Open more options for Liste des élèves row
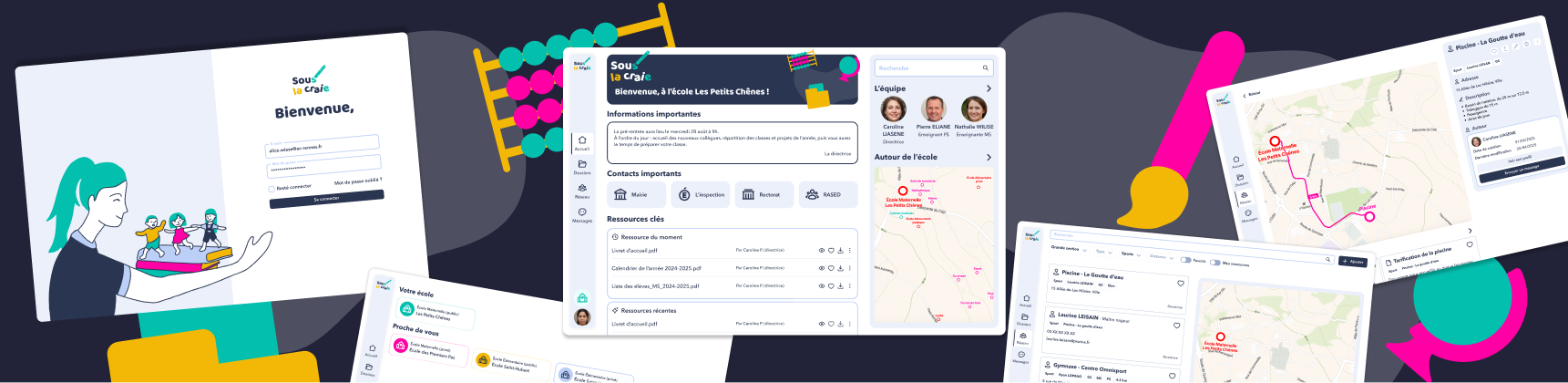Screen dimensions: 1568x383 click(x=850, y=286)
